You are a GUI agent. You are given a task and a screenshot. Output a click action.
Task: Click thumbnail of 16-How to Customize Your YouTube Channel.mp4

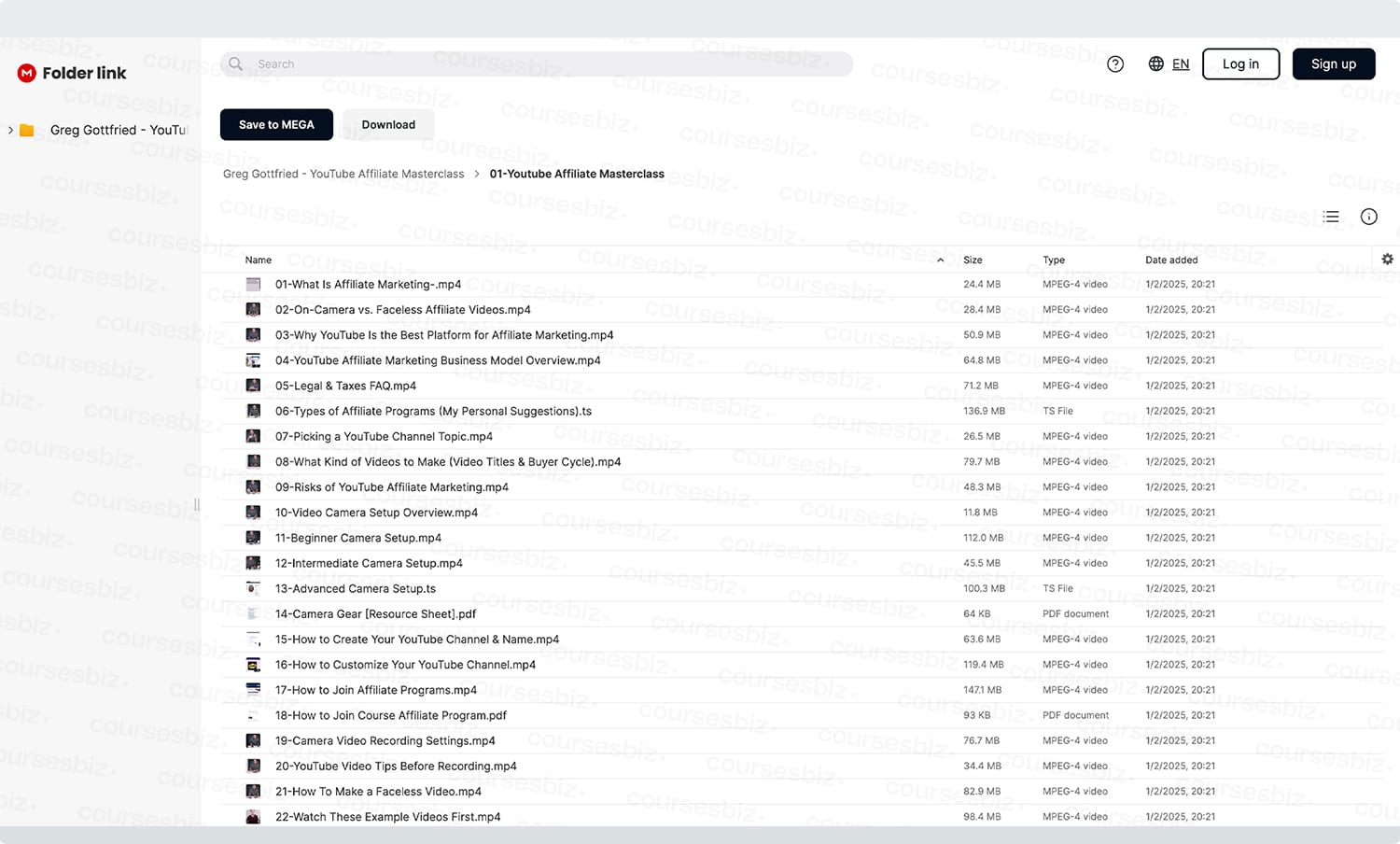(x=253, y=665)
